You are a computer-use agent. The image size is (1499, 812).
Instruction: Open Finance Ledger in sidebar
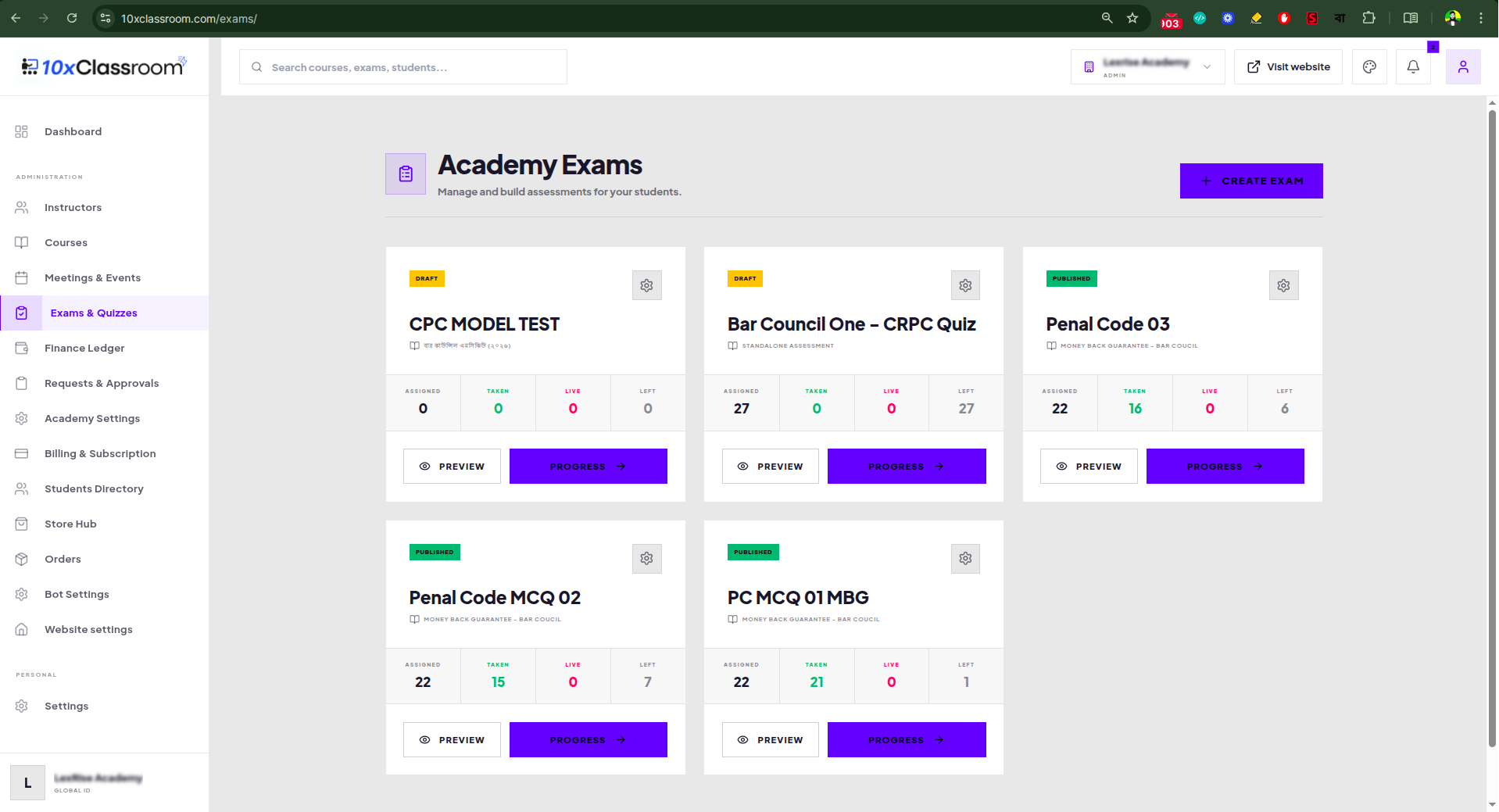[105, 348]
